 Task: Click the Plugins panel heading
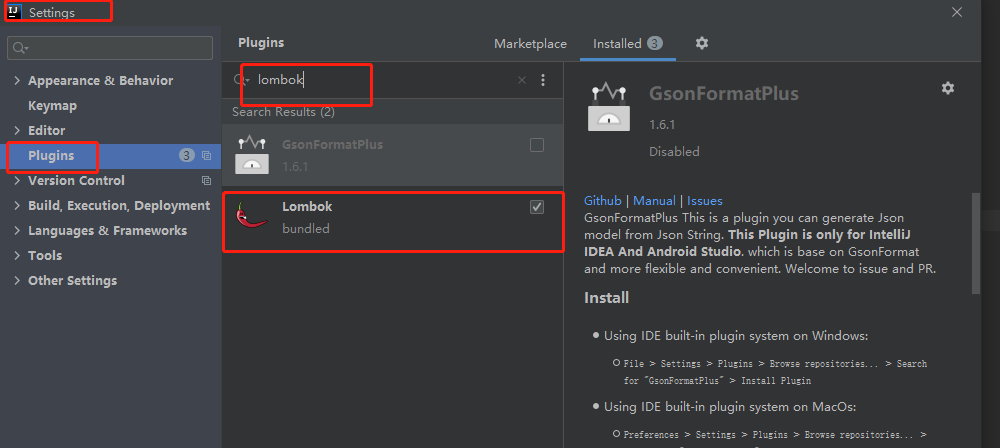261,43
